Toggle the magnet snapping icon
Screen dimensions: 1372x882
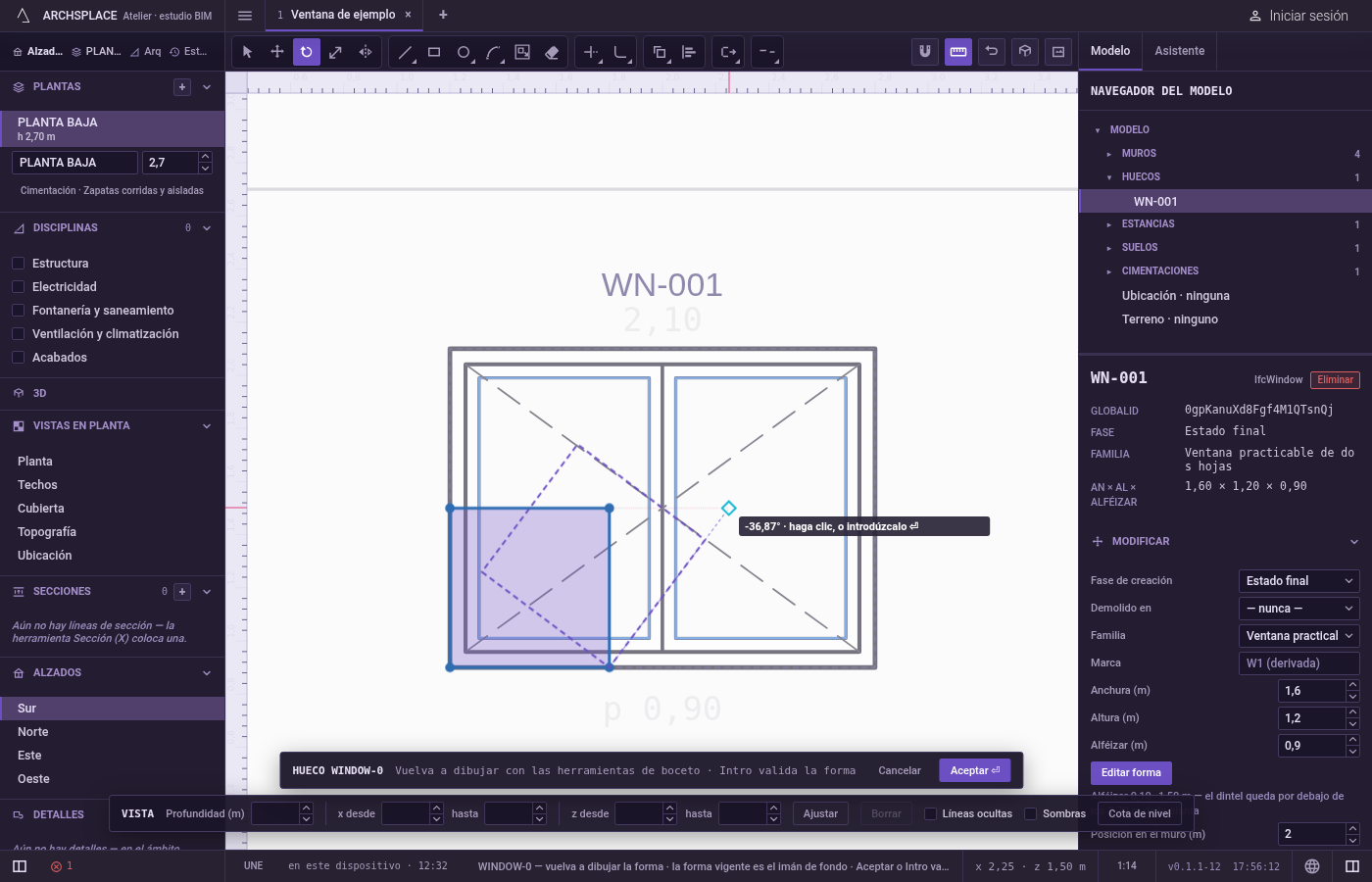[925, 52]
